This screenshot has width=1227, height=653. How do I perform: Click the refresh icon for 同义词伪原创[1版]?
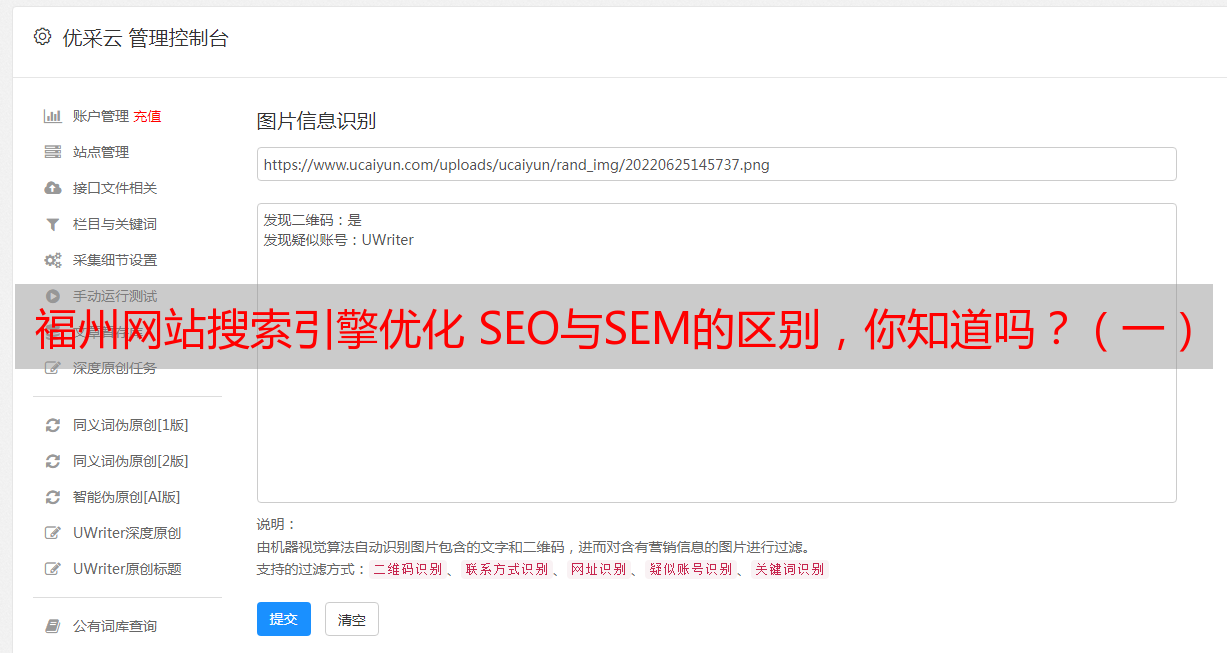point(53,425)
